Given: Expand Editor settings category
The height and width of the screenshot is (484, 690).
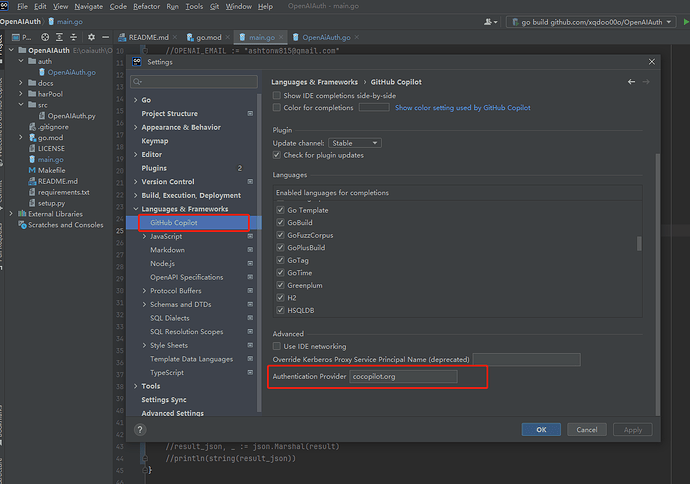Looking at the screenshot, I should 136,154.
